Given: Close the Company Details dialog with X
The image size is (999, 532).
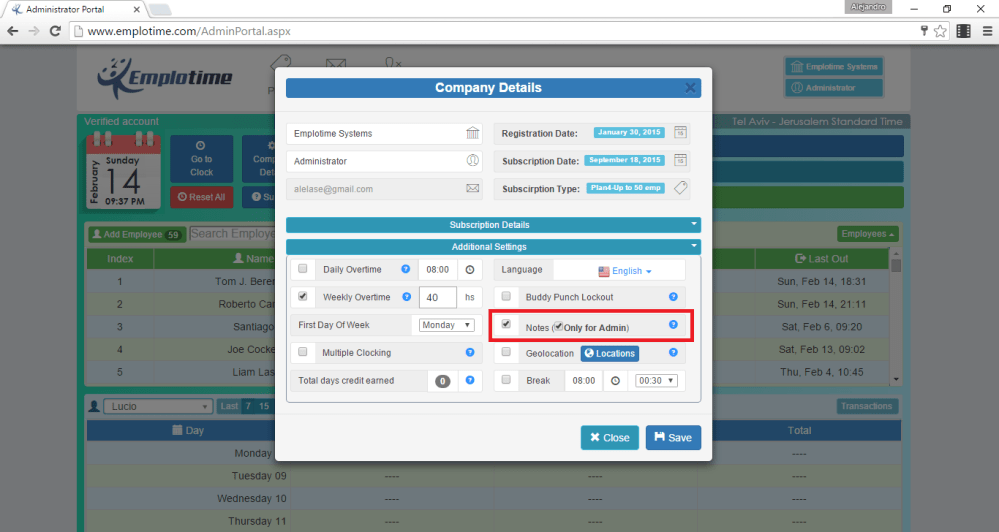Looking at the screenshot, I should tap(690, 88).
